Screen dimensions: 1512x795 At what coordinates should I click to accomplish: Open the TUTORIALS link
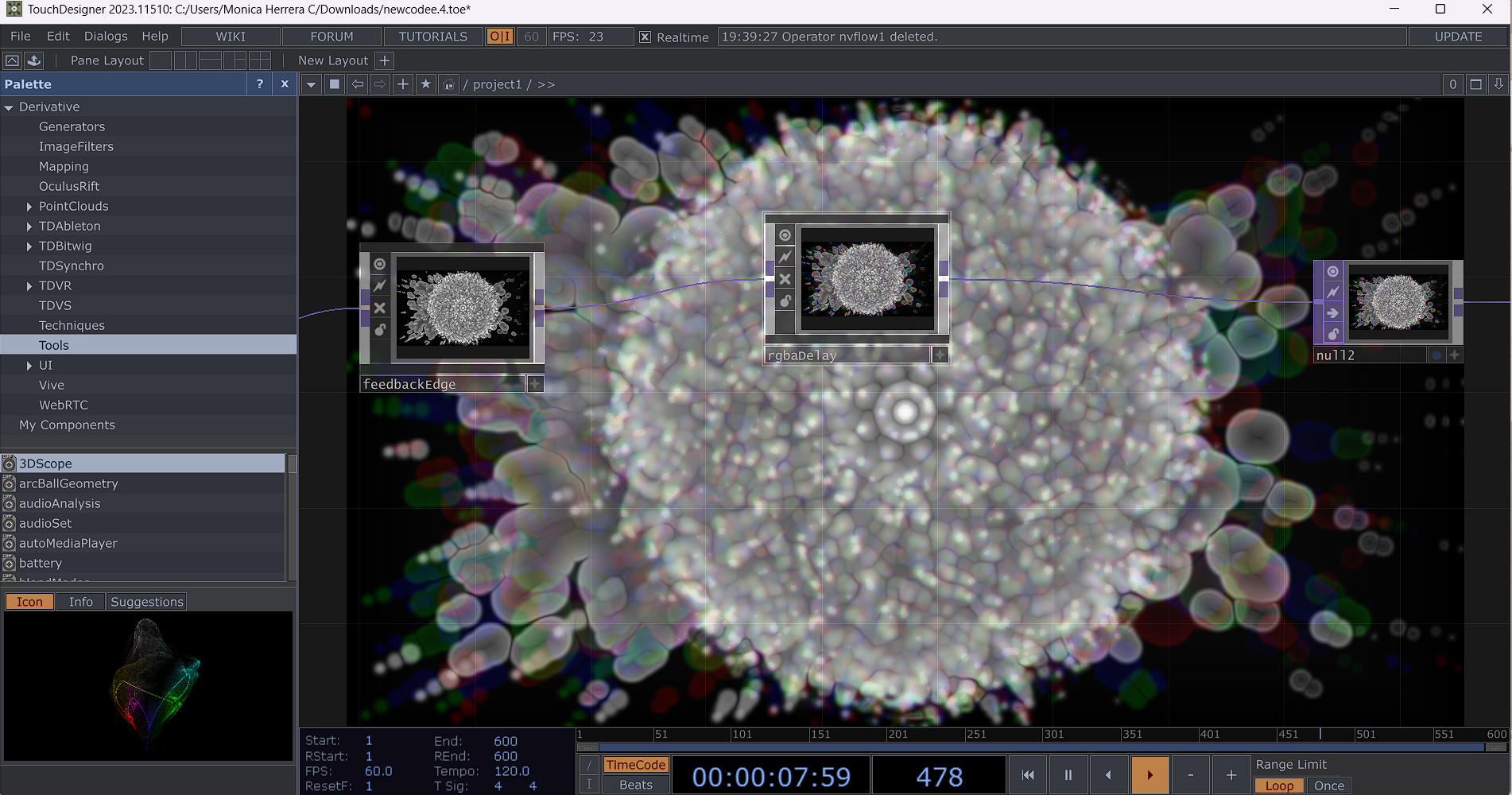[433, 37]
